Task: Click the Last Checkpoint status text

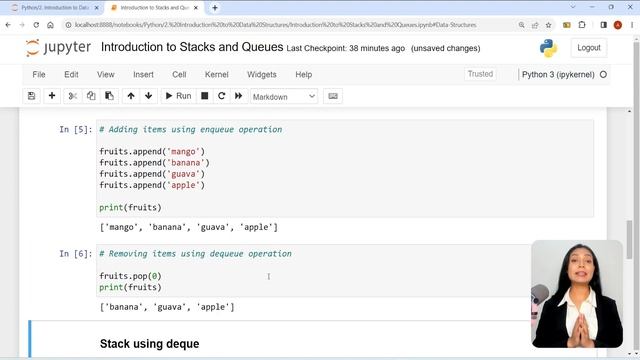Action: (x=346, y=48)
